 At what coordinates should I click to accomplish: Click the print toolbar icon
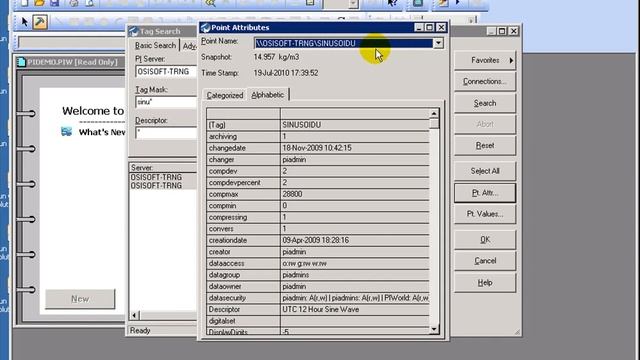pos(74,3)
